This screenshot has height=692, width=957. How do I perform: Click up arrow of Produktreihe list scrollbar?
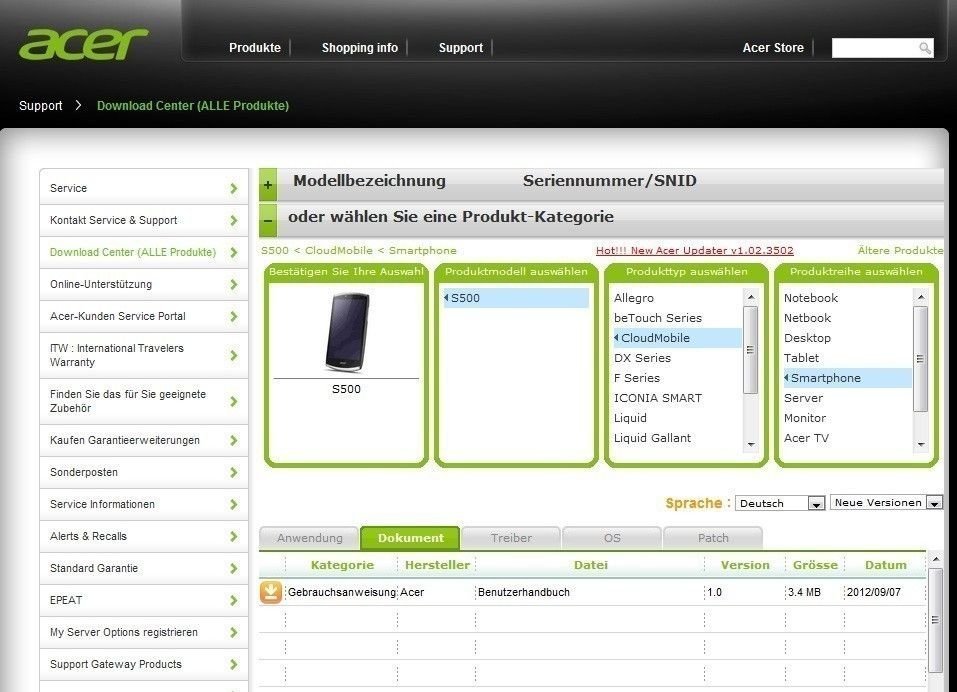point(921,297)
